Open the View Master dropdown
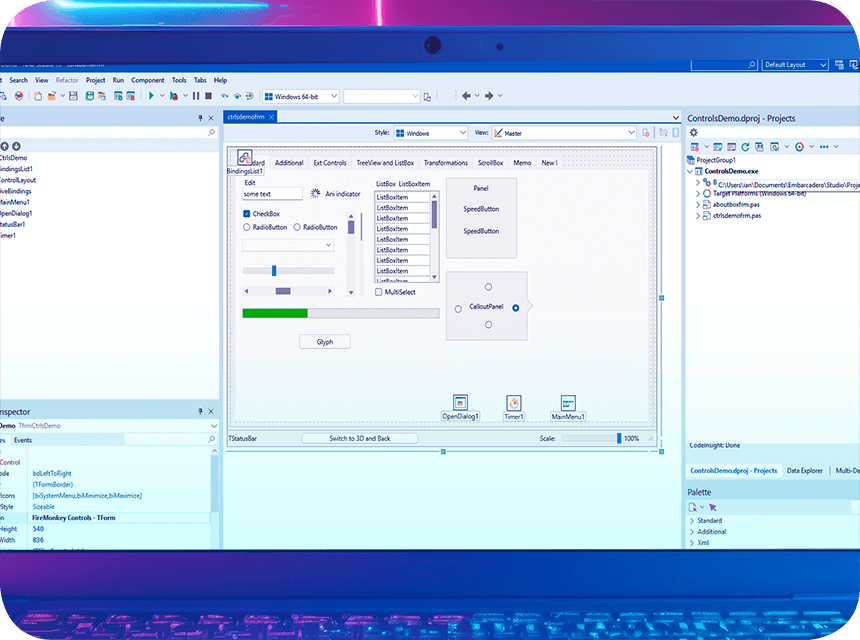This screenshot has width=860, height=640. [x=564, y=133]
